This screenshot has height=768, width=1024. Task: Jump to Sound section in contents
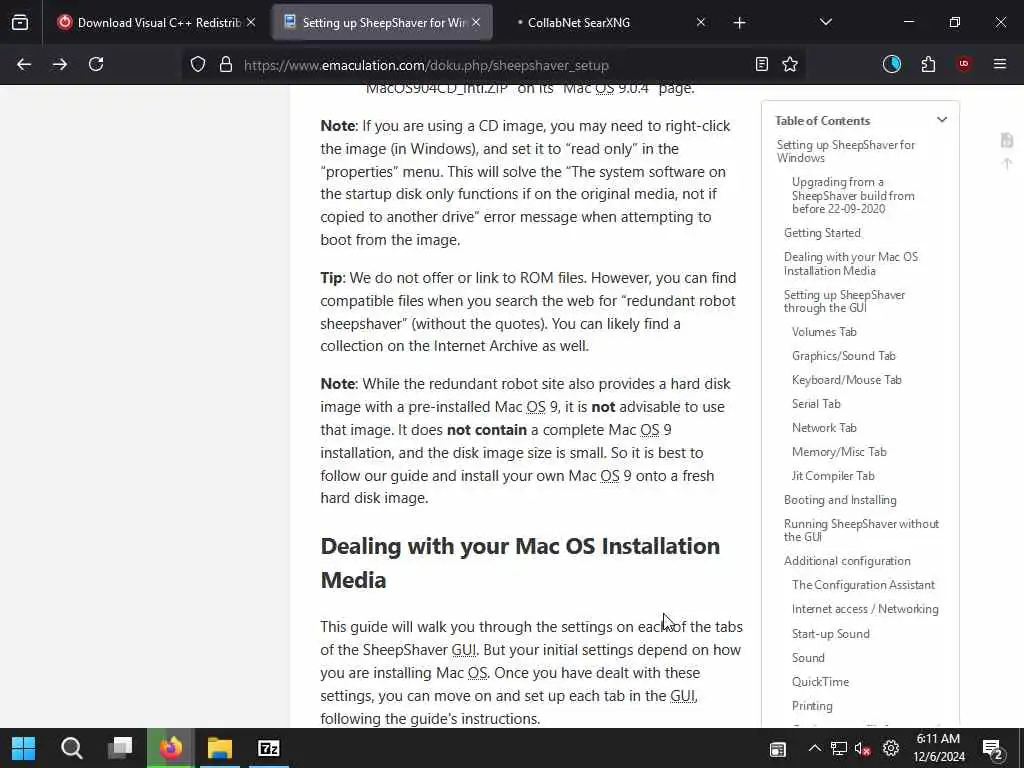point(808,658)
